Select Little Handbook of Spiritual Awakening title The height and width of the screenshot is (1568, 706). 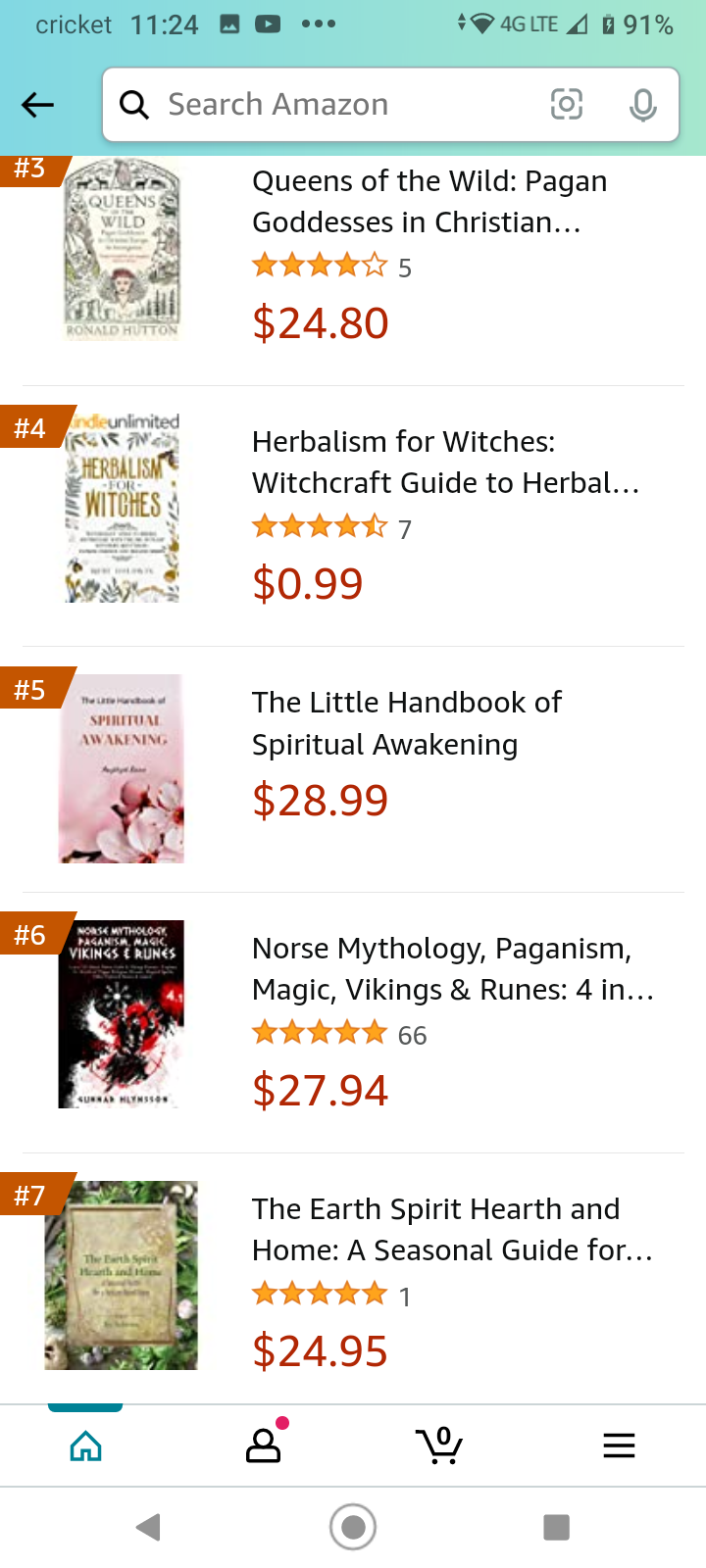[x=406, y=723]
